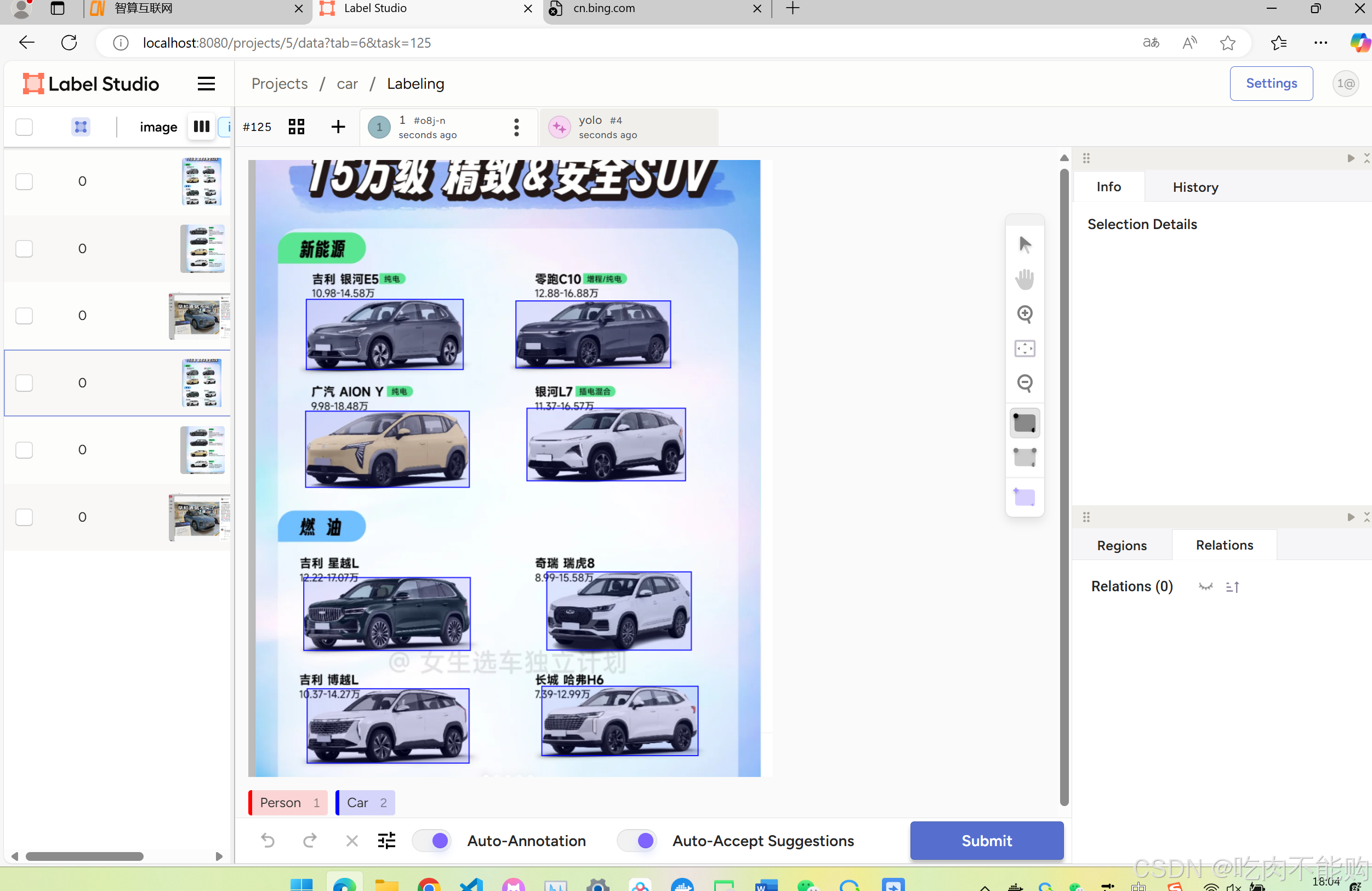Open labeling settings sliders

pos(387,840)
